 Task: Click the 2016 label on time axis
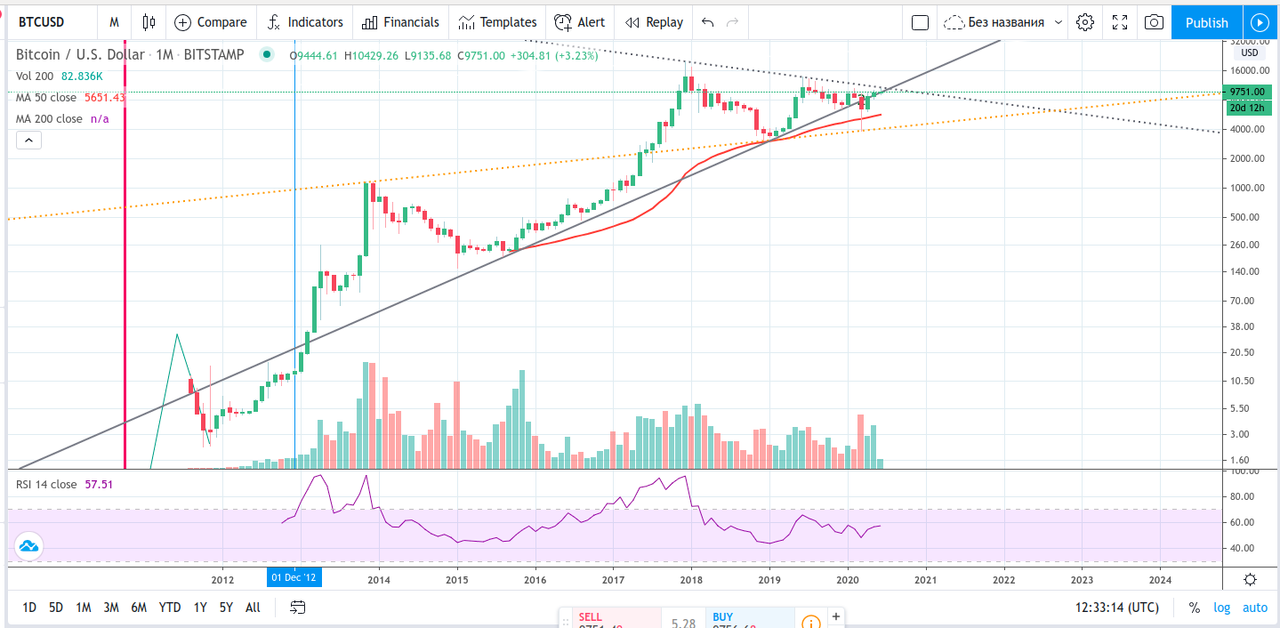click(x=535, y=579)
